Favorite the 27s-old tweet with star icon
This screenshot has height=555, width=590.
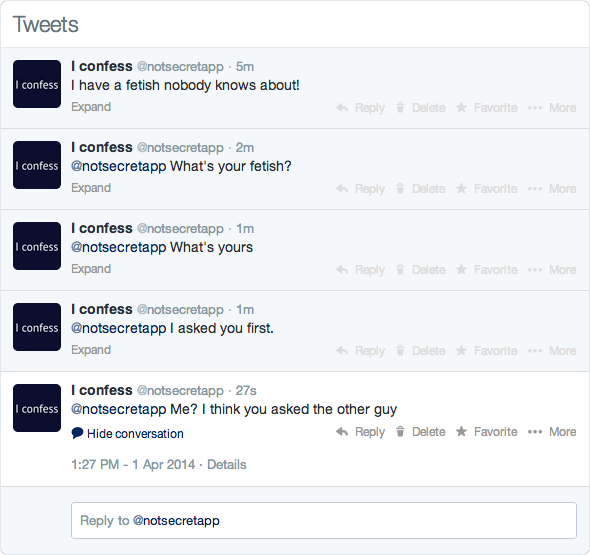click(x=487, y=432)
